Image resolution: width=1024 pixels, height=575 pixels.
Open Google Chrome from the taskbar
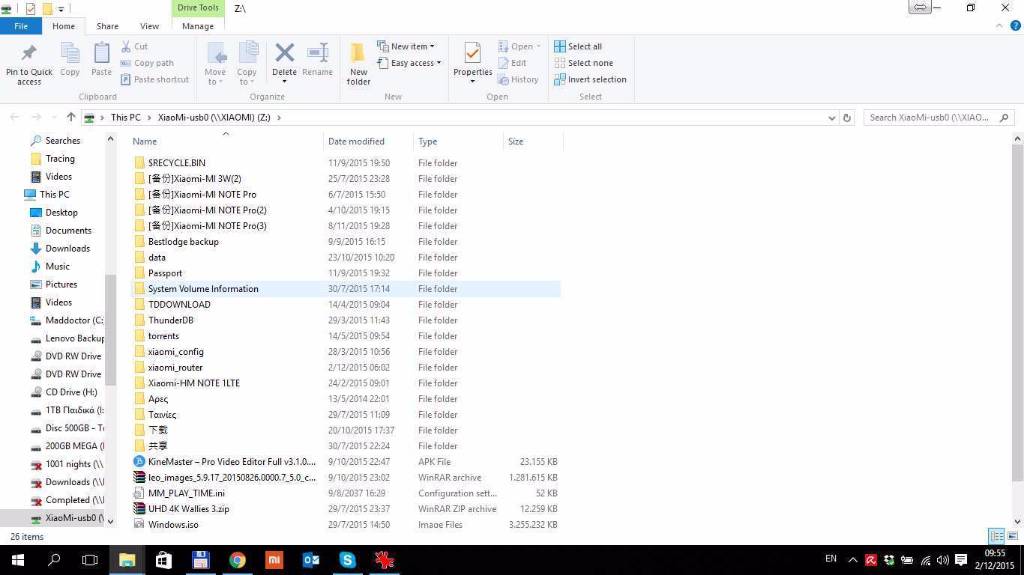click(x=237, y=561)
